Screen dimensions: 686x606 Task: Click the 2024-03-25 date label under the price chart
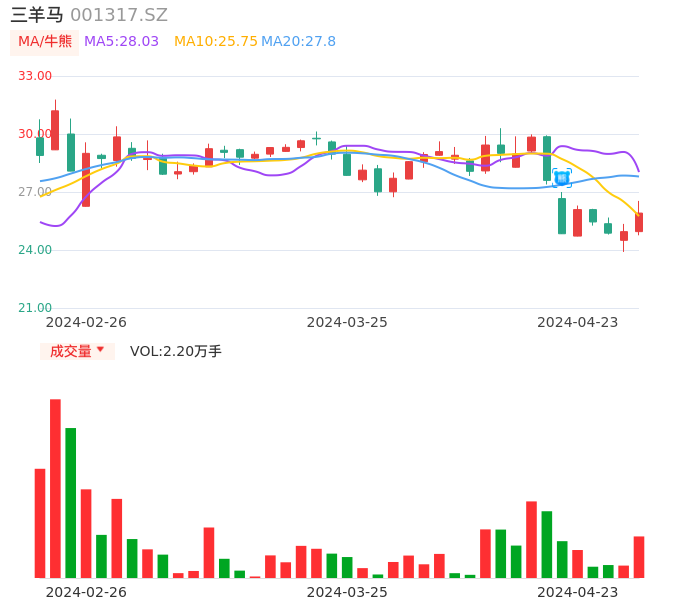[x=347, y=322]
